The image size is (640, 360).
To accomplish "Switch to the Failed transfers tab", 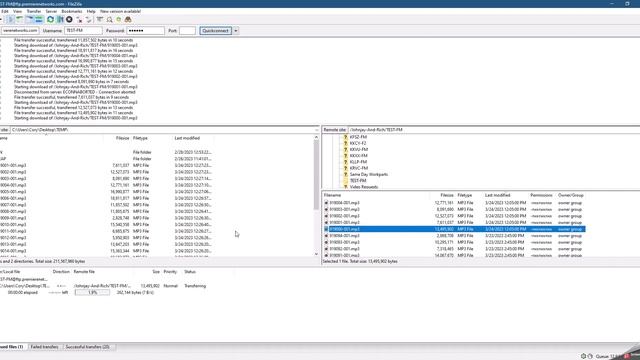I will point(44,347).
